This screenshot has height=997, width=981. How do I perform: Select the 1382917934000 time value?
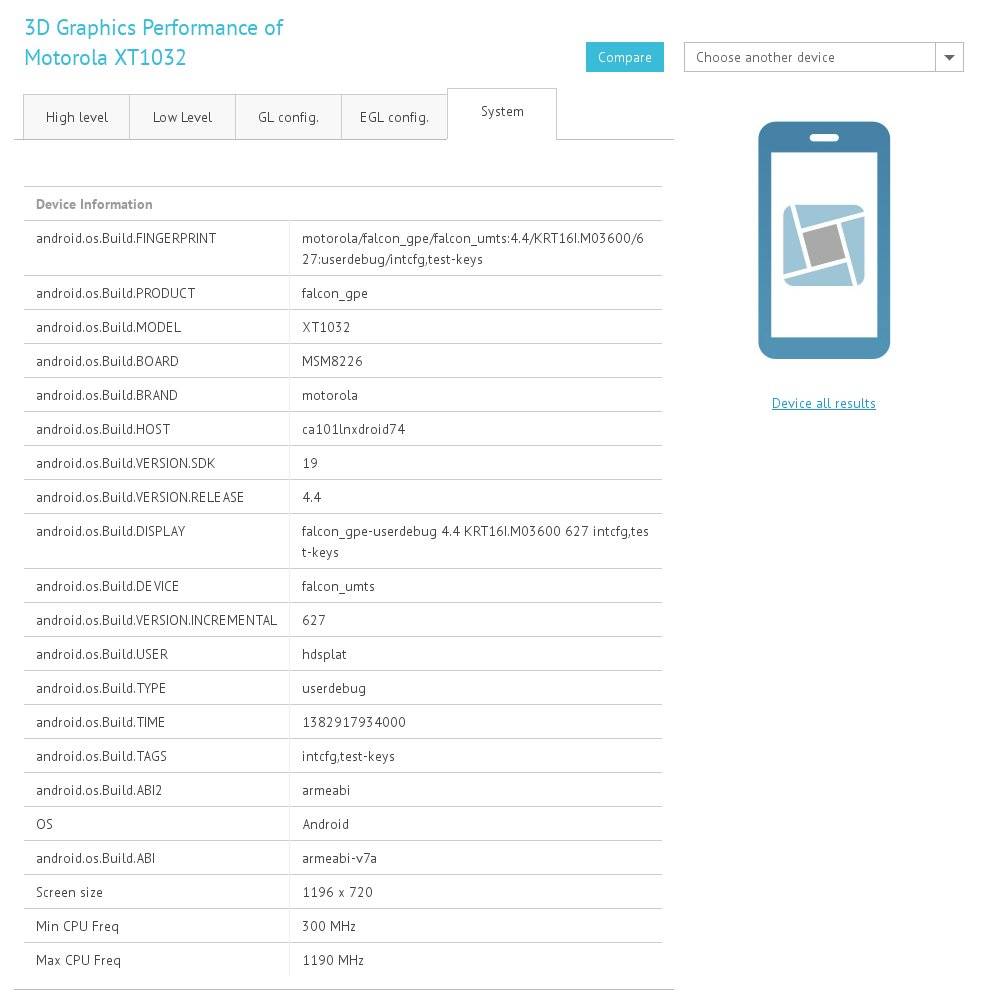353,722
